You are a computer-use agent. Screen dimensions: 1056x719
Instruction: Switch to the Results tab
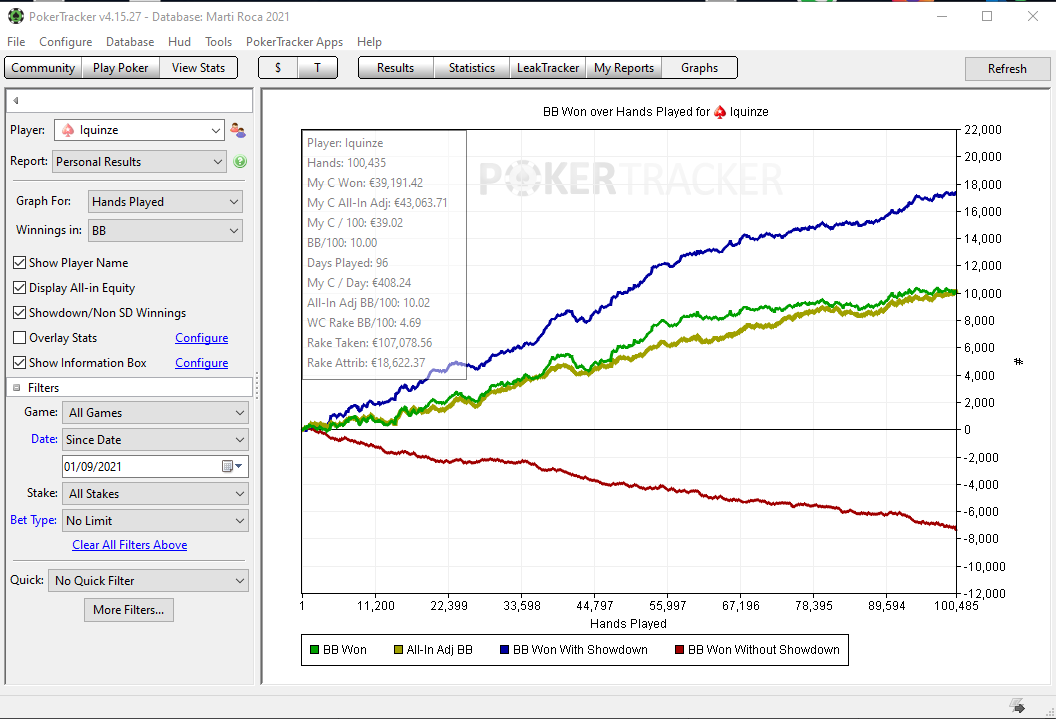pyautogui.click(x=395, y=68)
